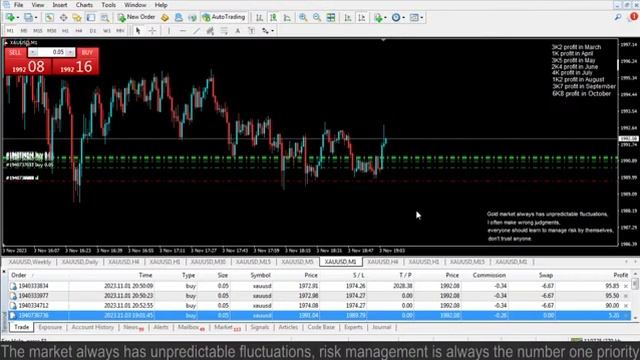
Task: Zoom out on the chart
Action: [317, 18]
